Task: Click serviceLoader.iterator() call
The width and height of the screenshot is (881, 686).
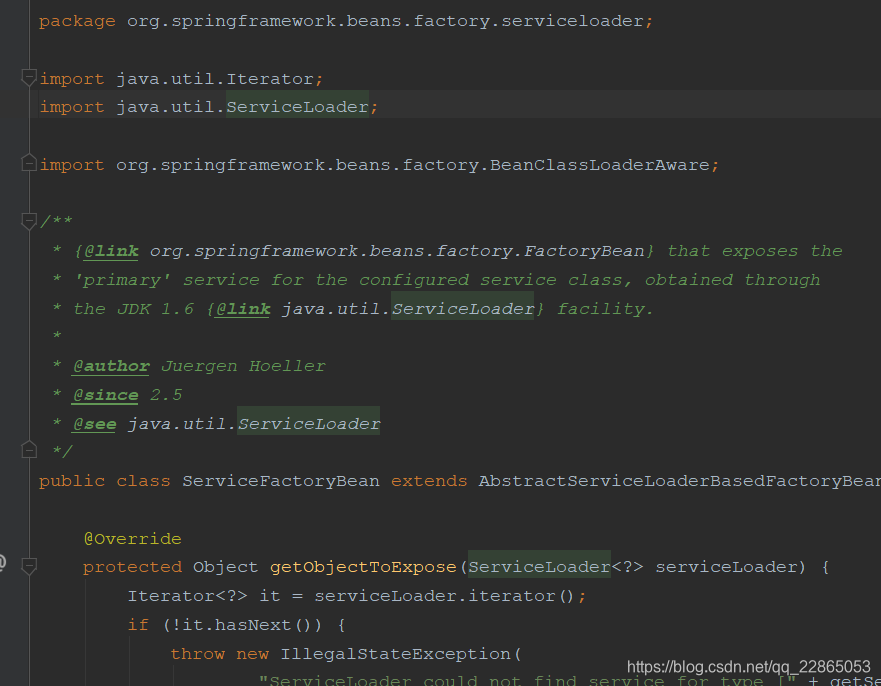Action: coord(444,596)
